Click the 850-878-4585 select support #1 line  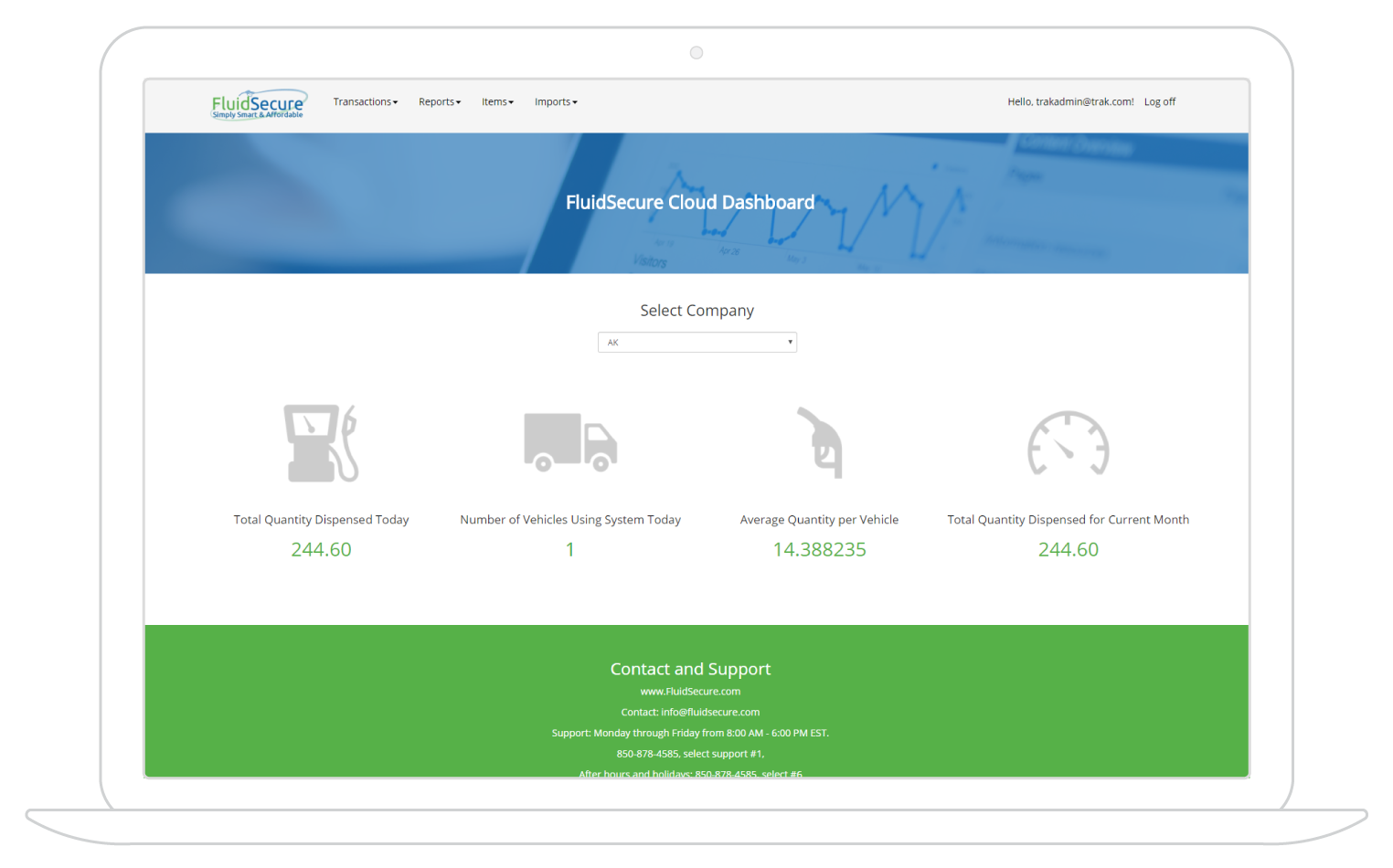tap(690, 754)
